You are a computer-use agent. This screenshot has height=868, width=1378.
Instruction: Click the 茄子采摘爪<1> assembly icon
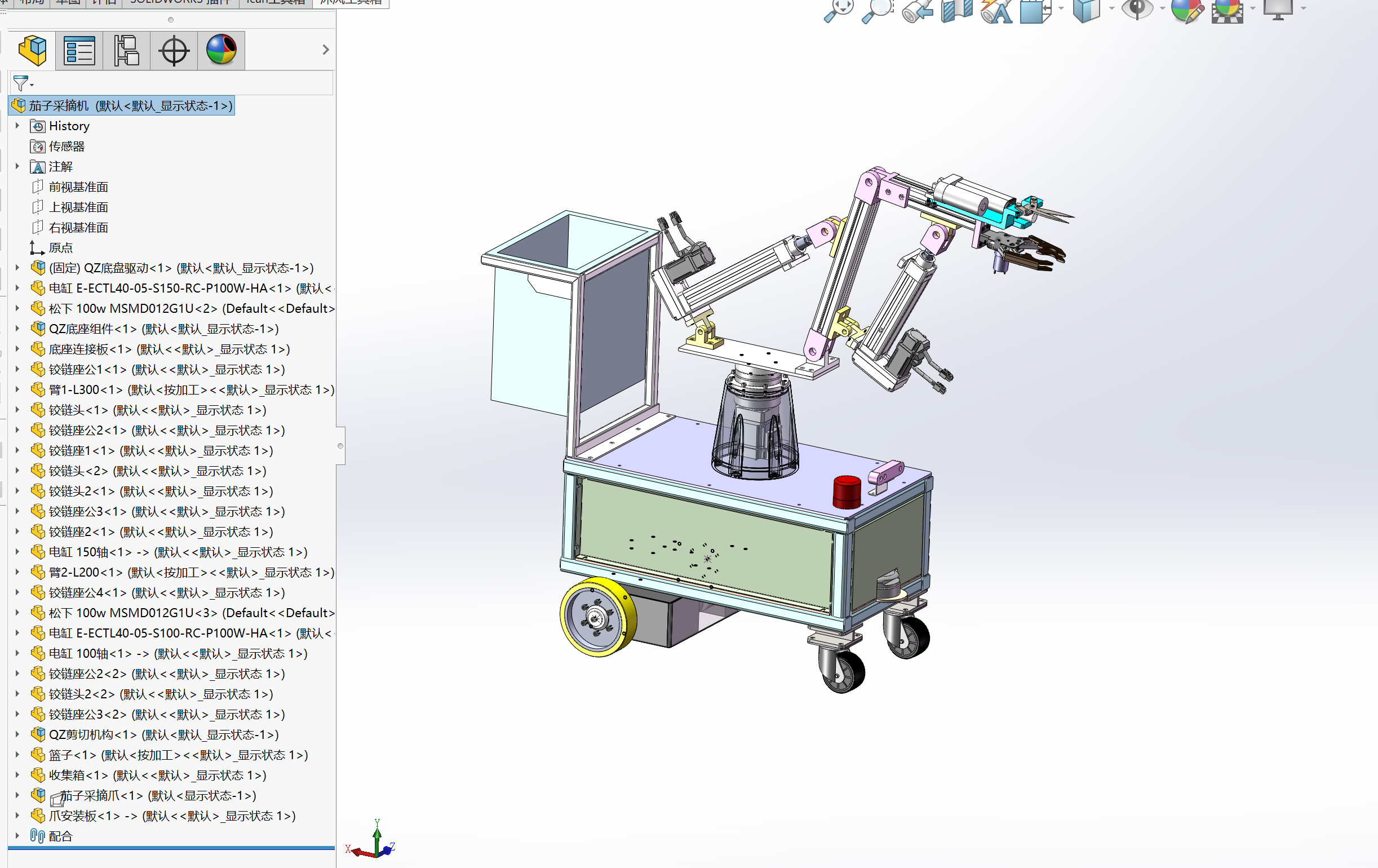(38, 795)
